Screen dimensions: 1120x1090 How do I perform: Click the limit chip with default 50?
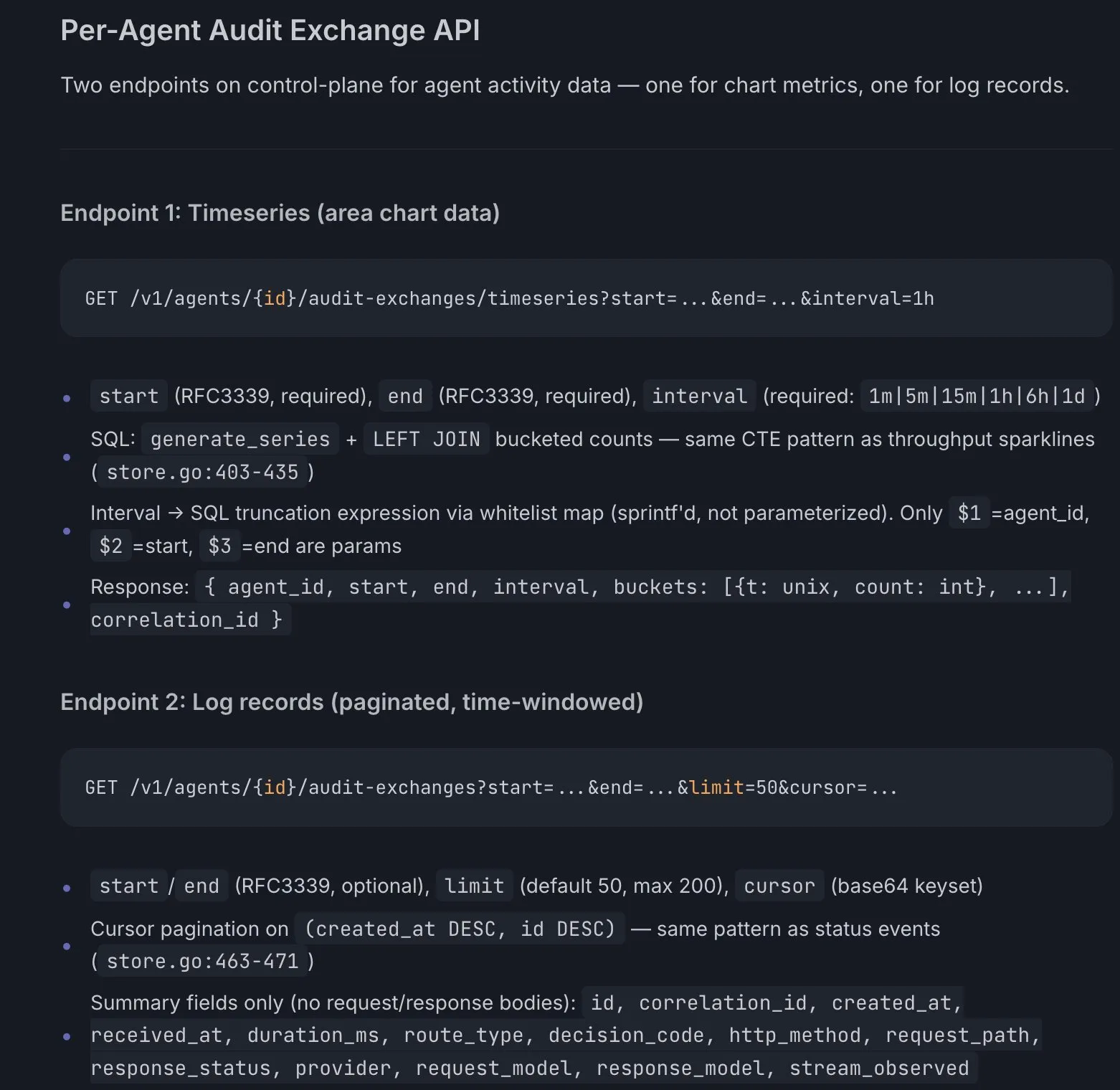pos(474,886)
